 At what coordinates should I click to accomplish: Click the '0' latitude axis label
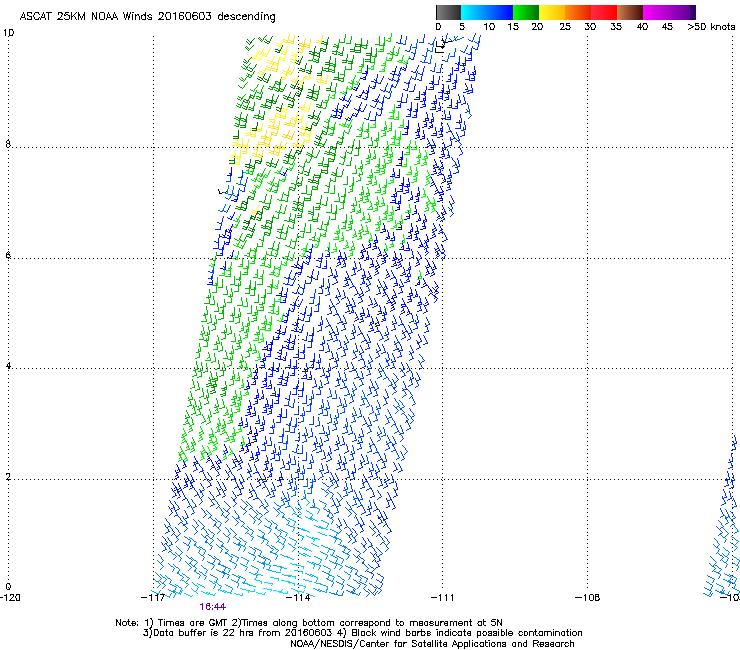(8, 587)
